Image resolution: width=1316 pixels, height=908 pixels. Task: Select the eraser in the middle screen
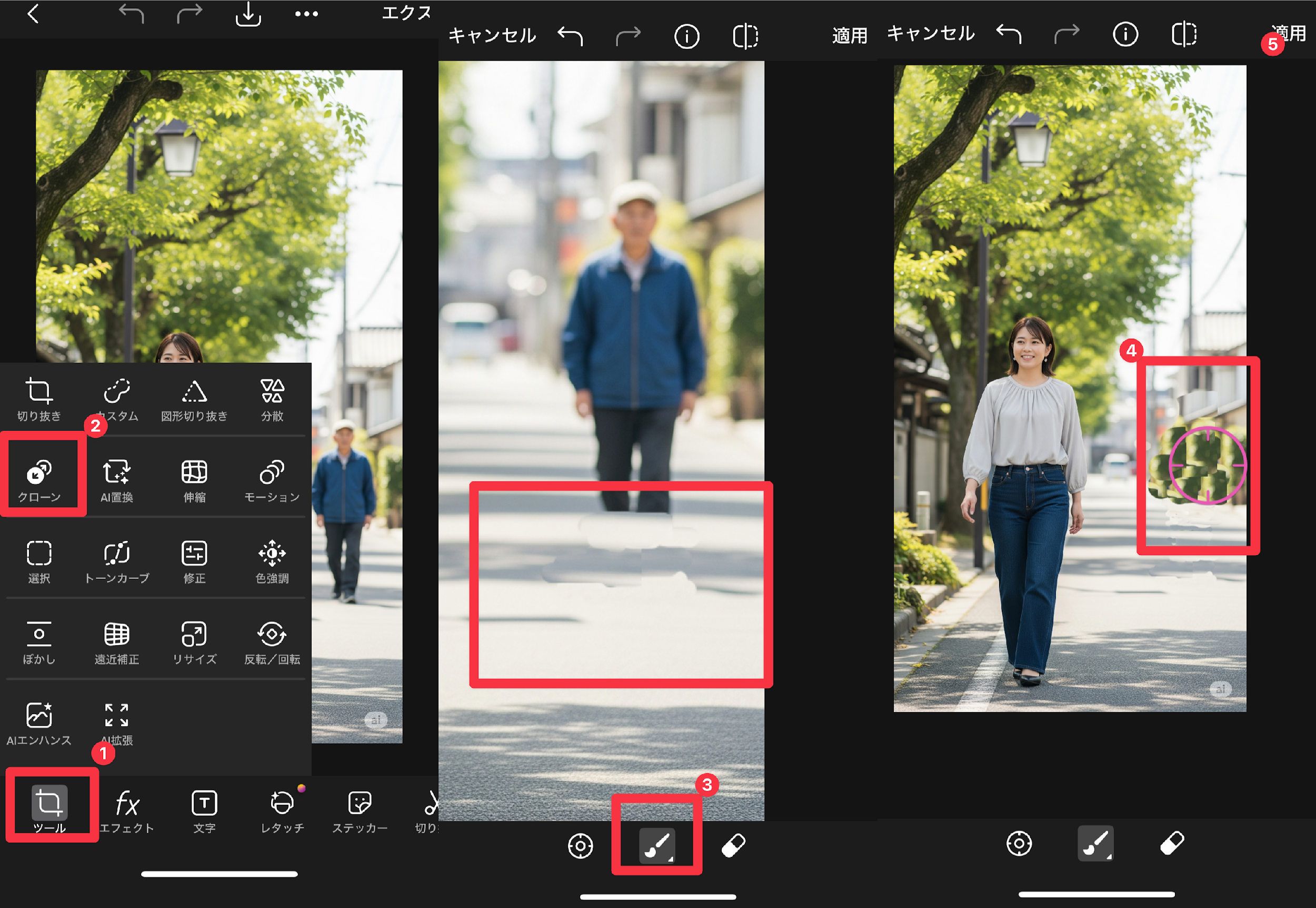733,846
